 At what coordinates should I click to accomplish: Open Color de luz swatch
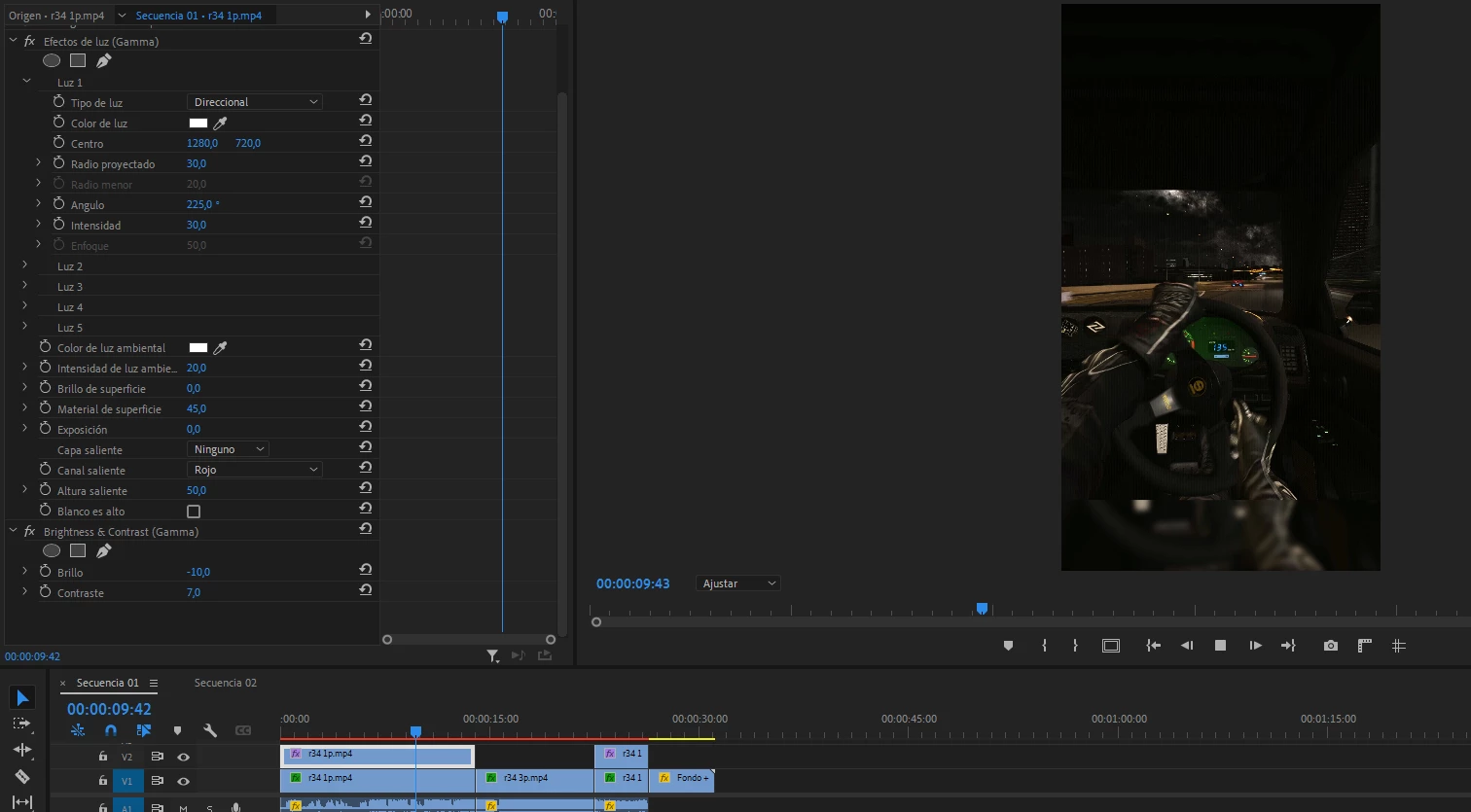click(197, 124)
